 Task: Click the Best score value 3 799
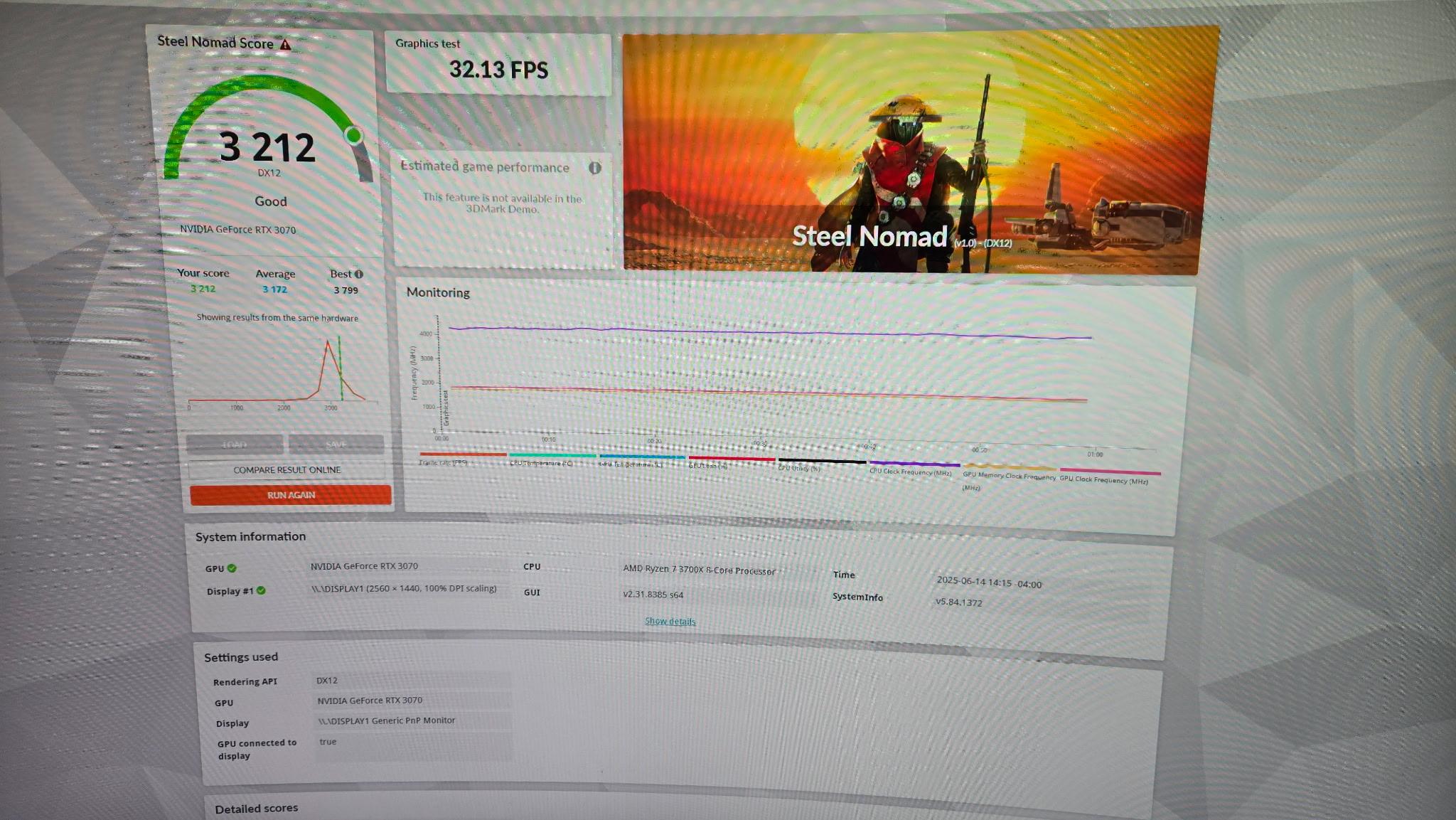pos(346,290)
